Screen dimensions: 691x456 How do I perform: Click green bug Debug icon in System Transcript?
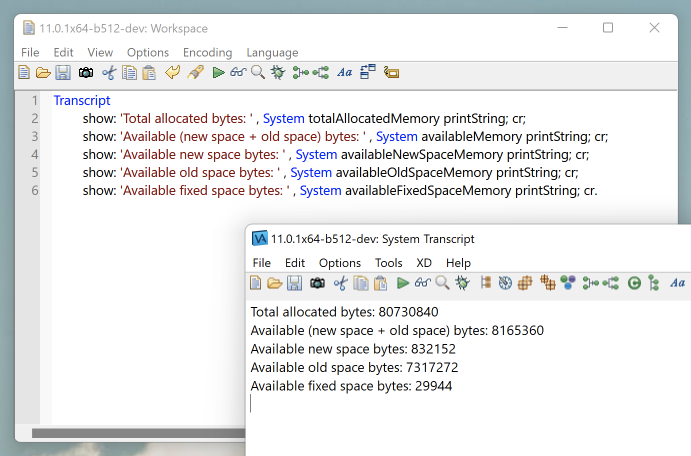click(x=462, y=283)
